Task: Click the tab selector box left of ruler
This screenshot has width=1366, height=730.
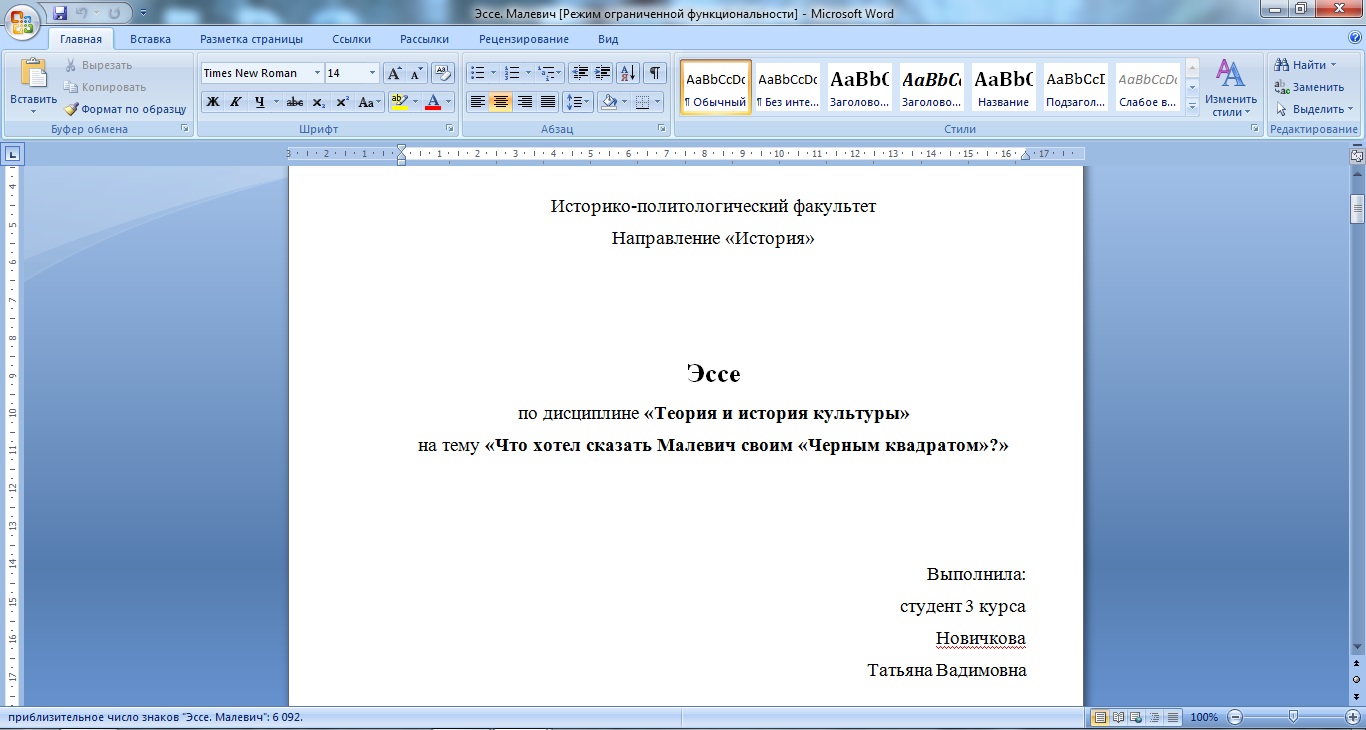Action: (x=13, y=154)
